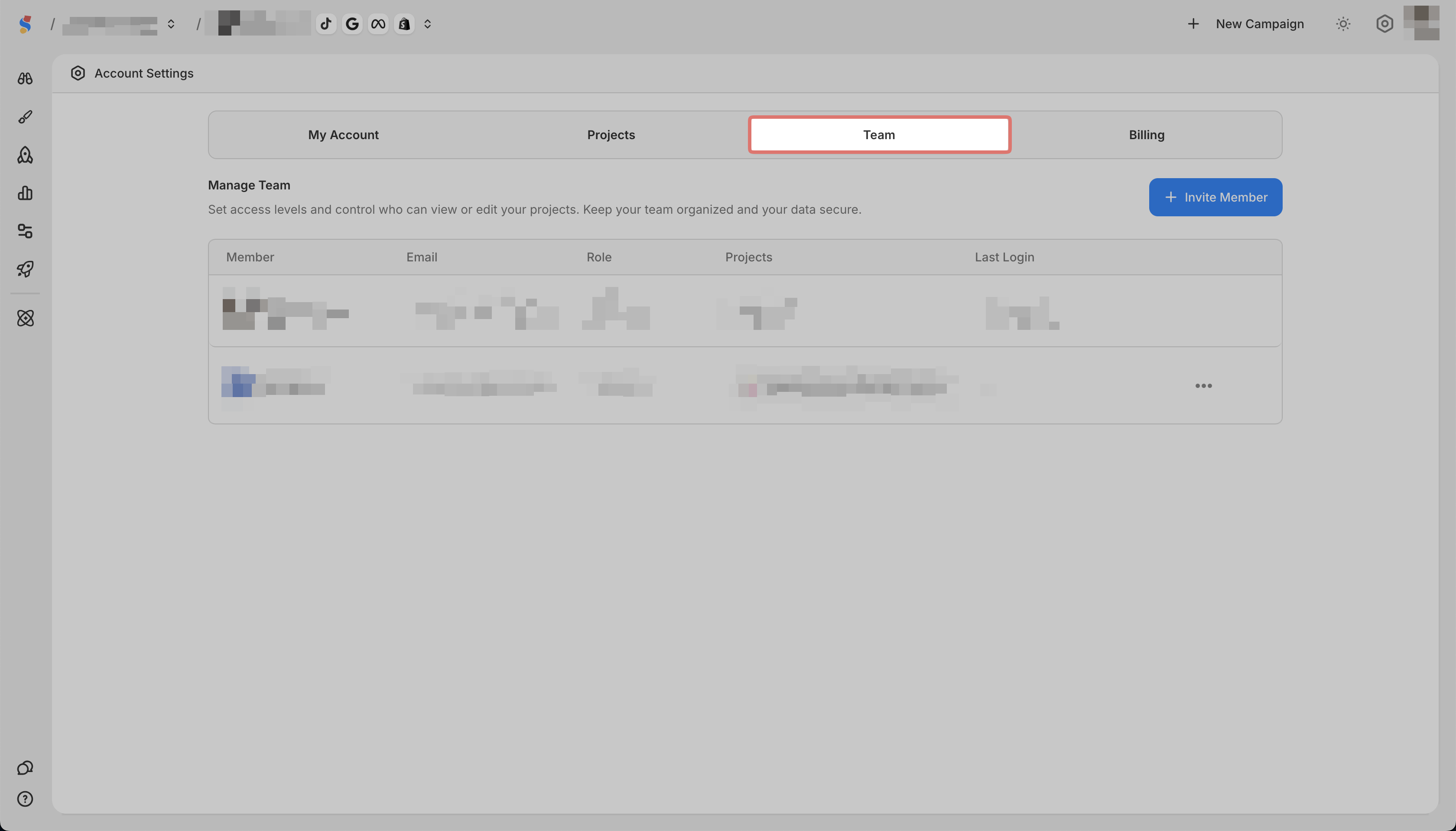Expand the project switcher chevron
Viewport: 1456px width, 831px height.
[x=427, y=24]
